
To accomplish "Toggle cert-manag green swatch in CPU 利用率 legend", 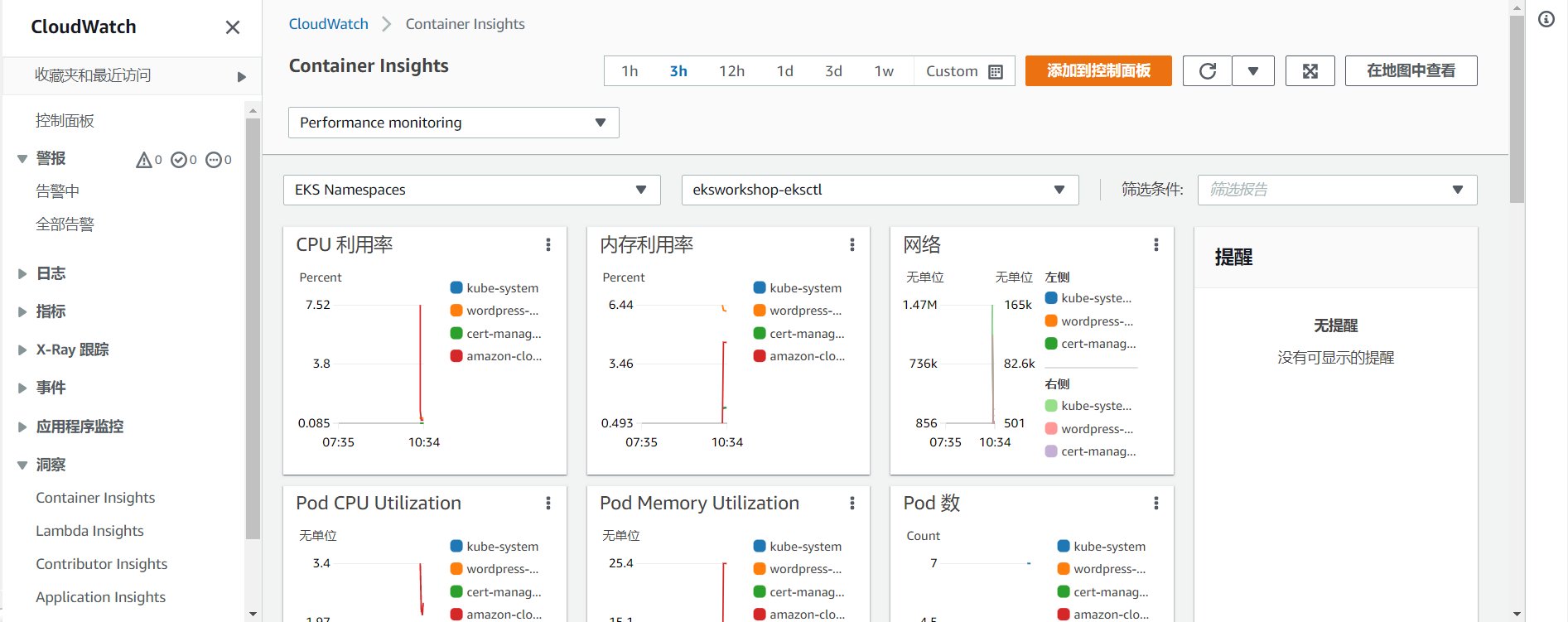I will (456, 333).
